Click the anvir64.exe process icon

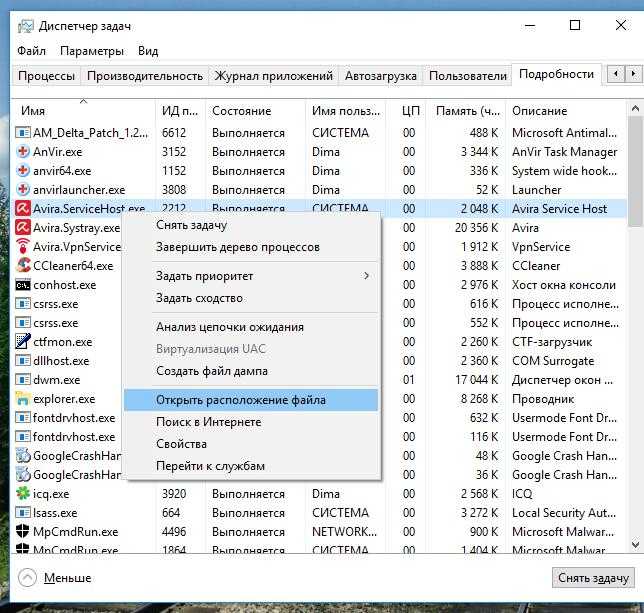(23, 170)
